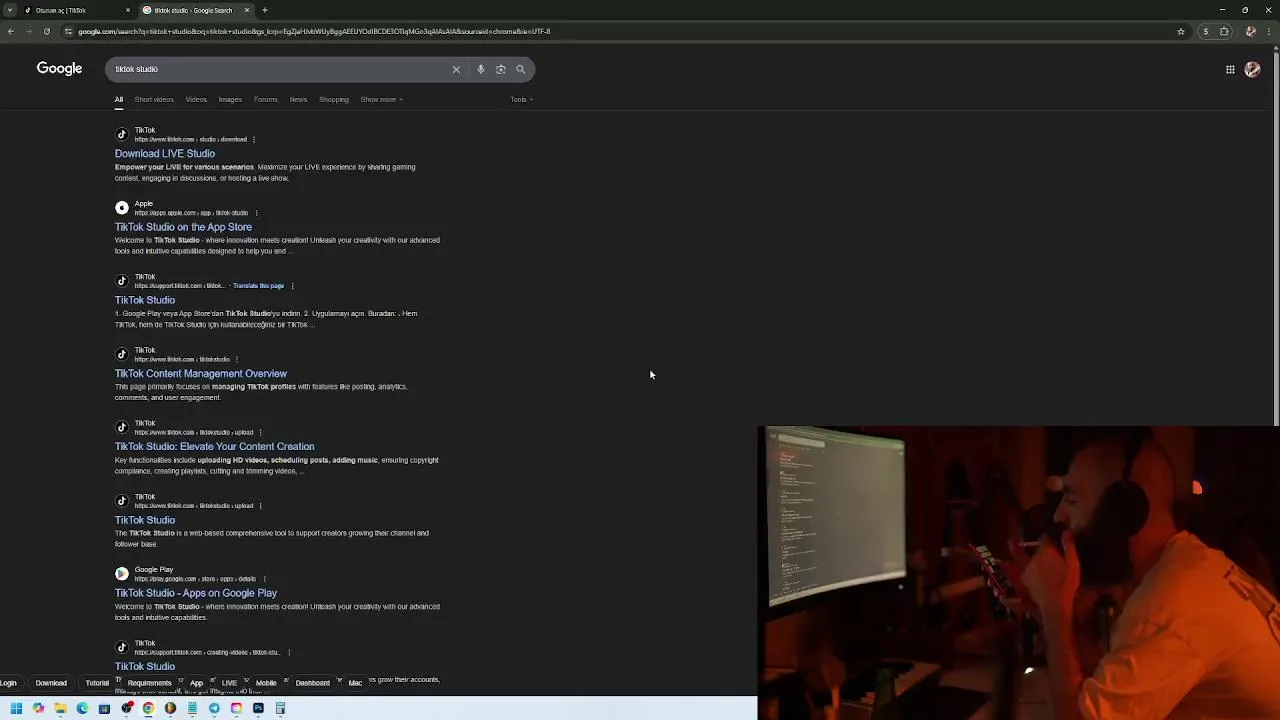This screenshot has width=1280, height=720.
Task: Select the All results filter
Action: click(118, 99)
